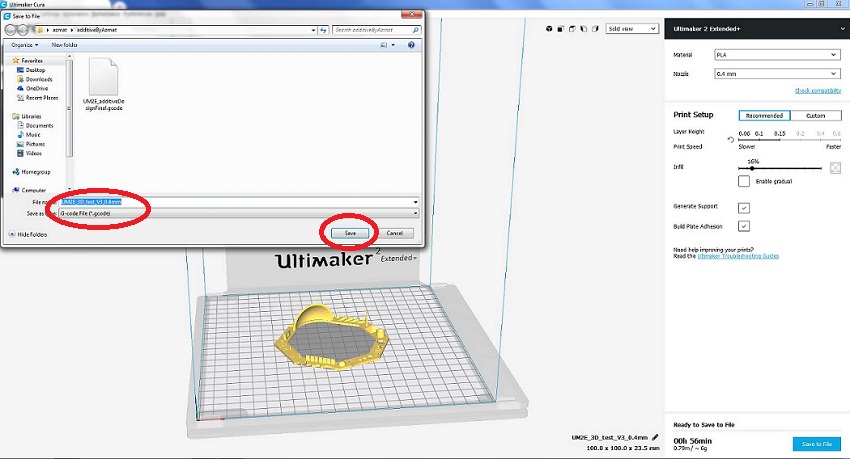Open Documents library
Screen dimensions: 850x459
click(x=35, y=125)
